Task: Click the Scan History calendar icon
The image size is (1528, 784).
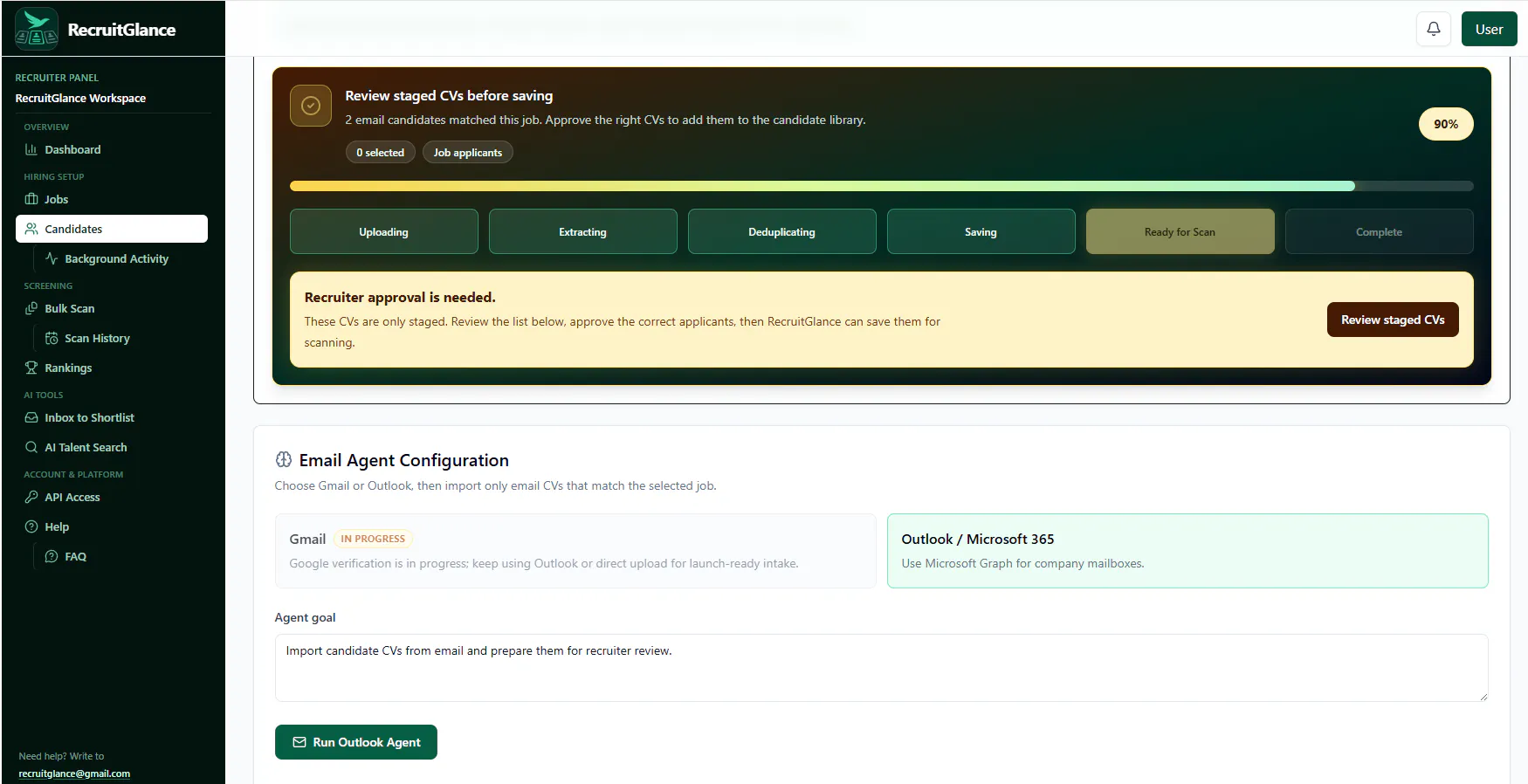Action: (x=52, y=339)
